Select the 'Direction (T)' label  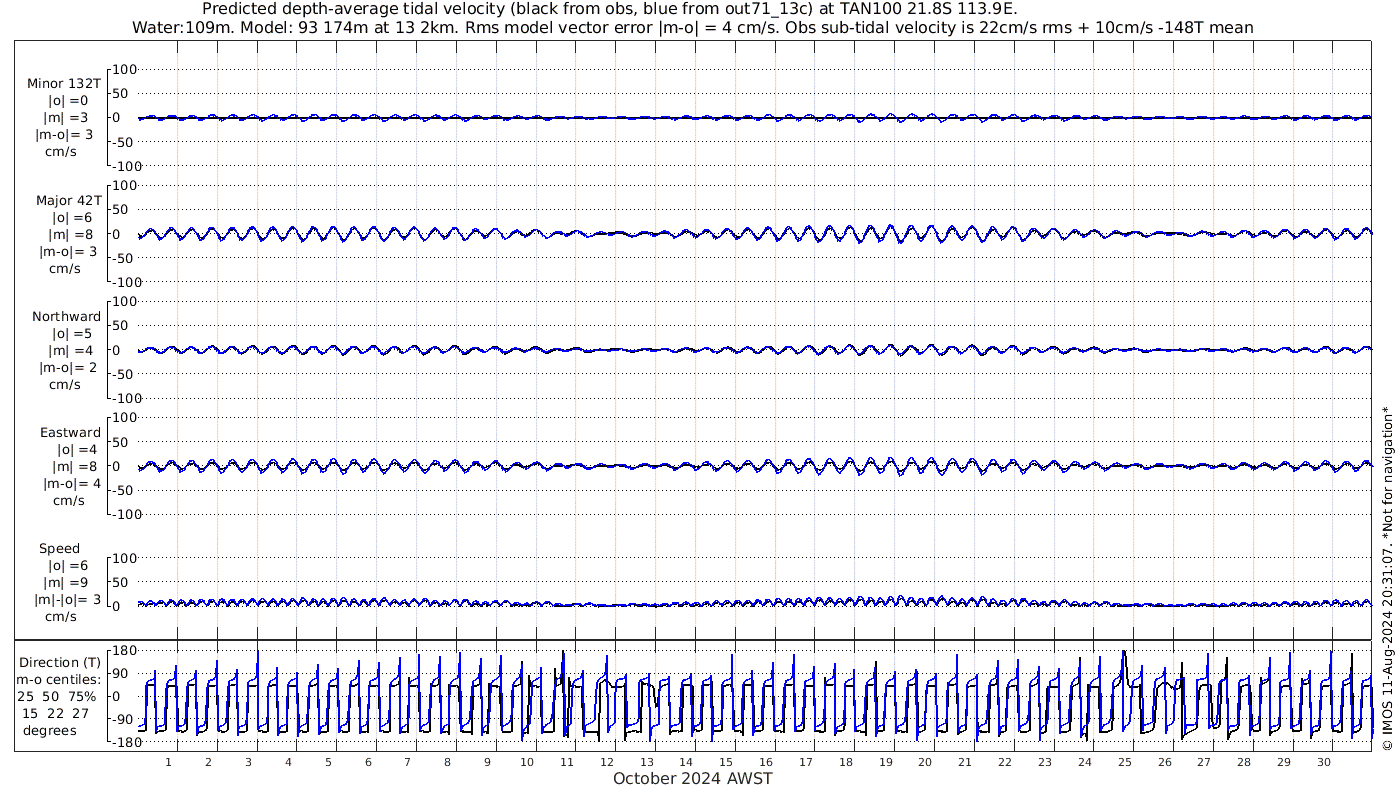coord(61,662)
